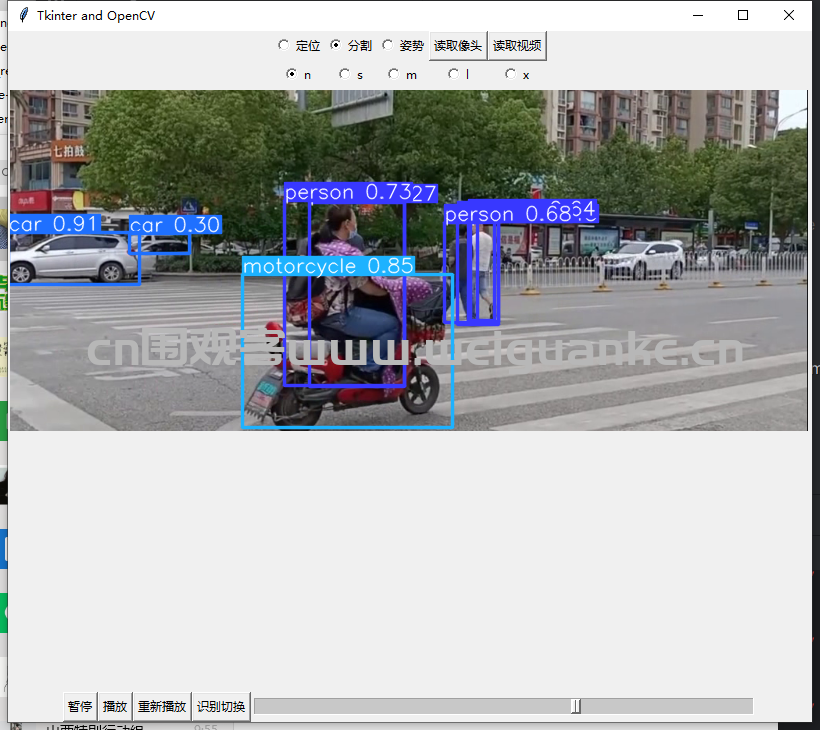Select model size s radio button

coord(351,74)
